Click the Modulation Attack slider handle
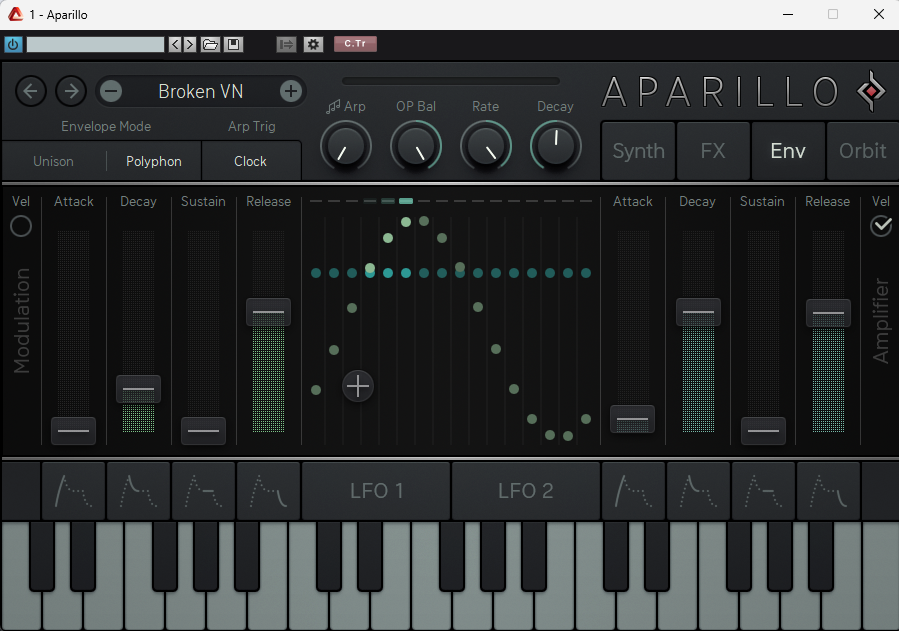This screenshot has height=631, width=899. click(73, 430)
